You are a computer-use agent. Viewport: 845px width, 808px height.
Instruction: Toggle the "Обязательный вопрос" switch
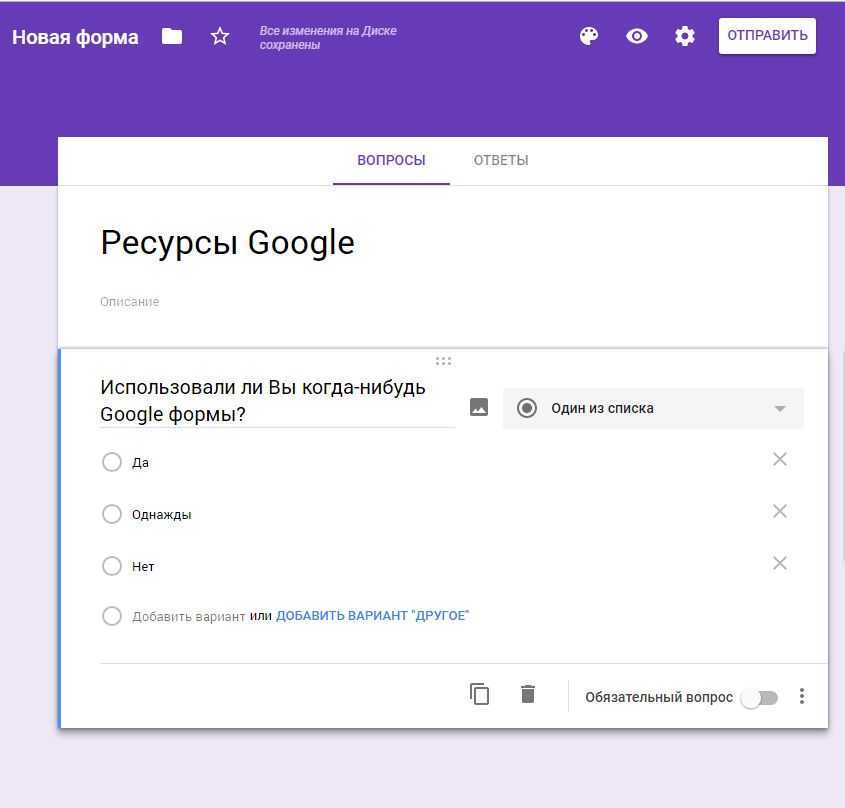(760, 698)
